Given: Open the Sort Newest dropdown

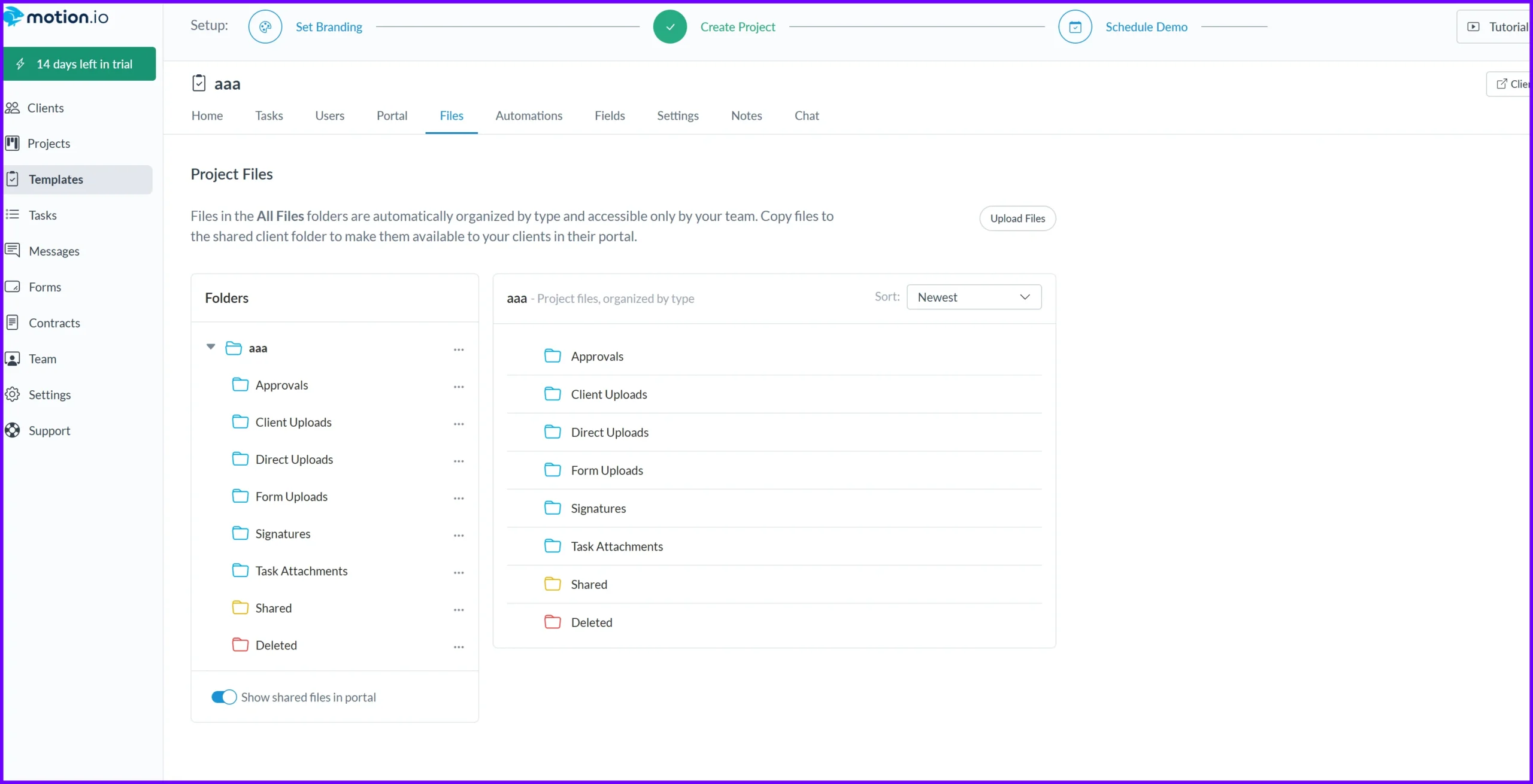Looking at the screenshot, I should click(x=974, y=296).
